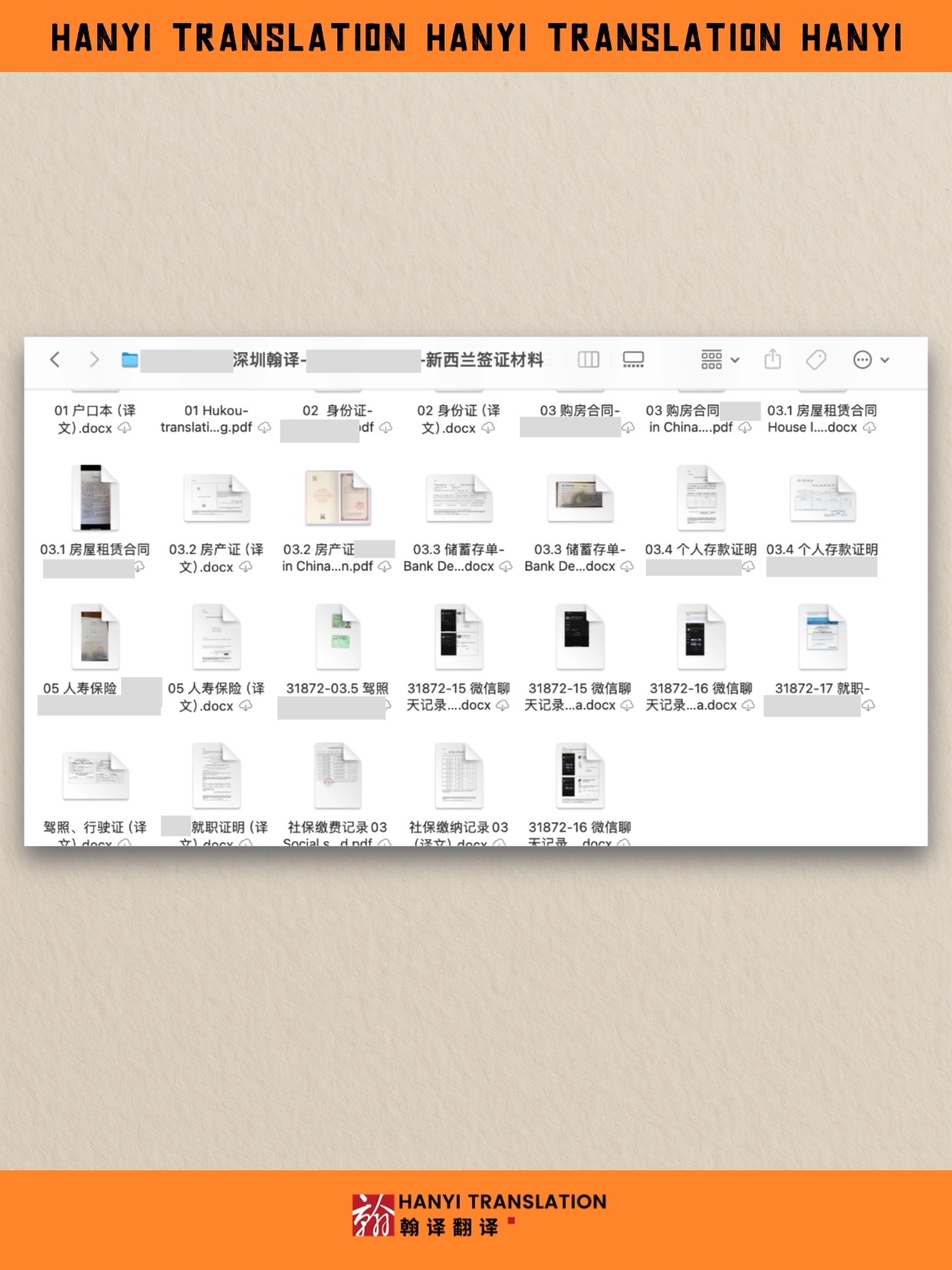Select thumbnail of 31872-17 就职- file
The height and width of the screenshot is (1270, 952).
pos(822,637)
